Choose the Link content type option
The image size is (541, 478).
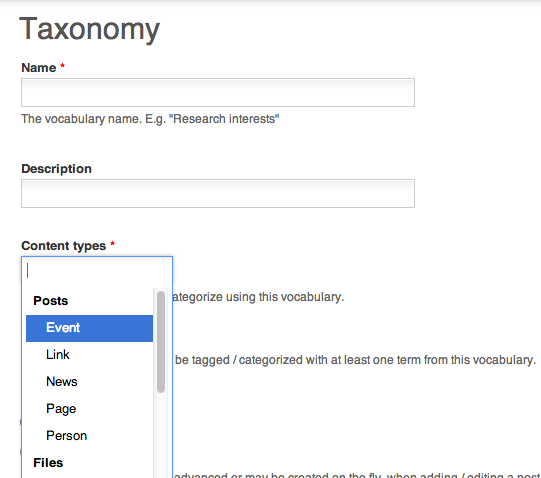coord(89,355)
